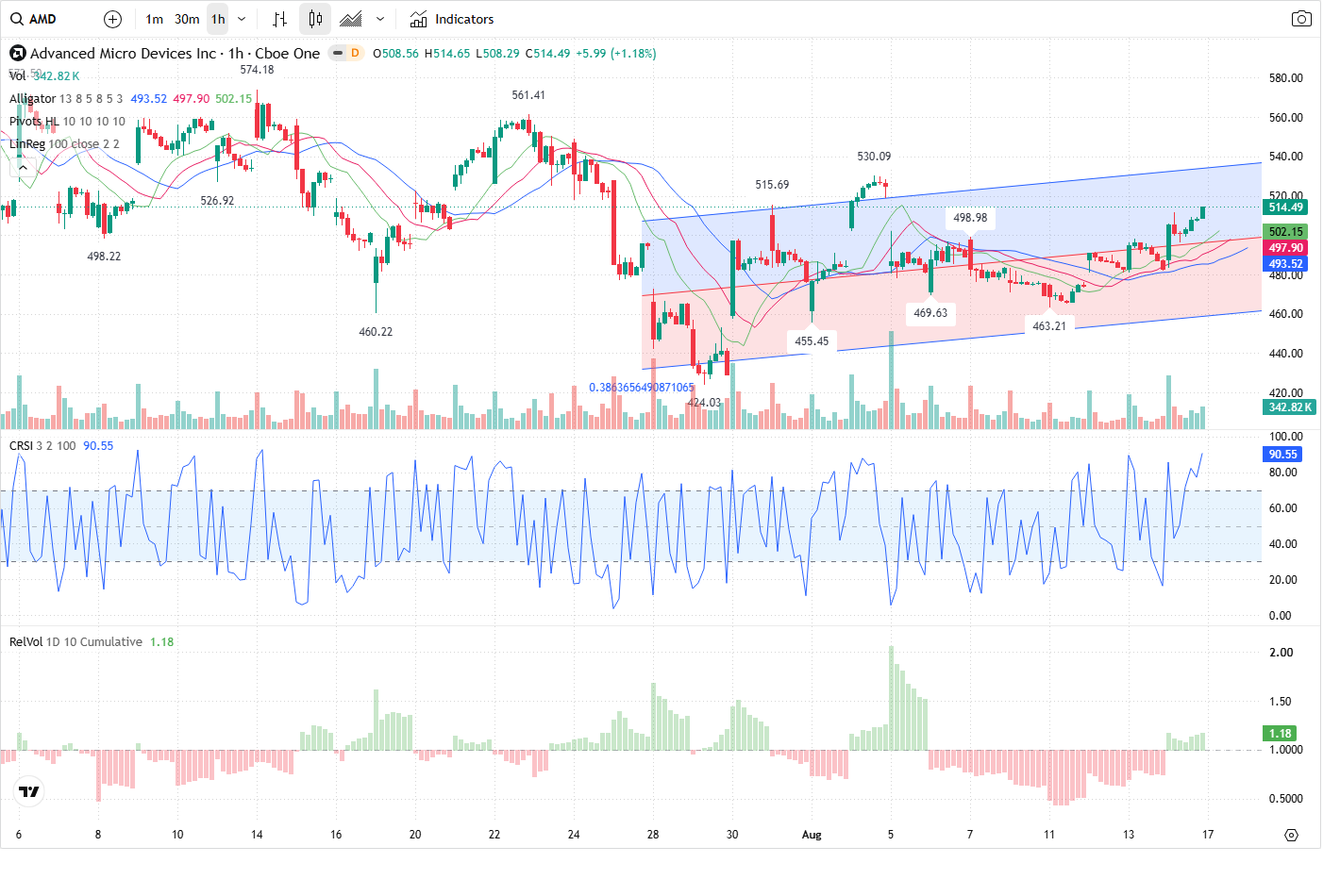The height and width of the screenshot is (896, 1340).
Task: Click the 424.03 pivot low label
Action: click(x=704, y=403)
